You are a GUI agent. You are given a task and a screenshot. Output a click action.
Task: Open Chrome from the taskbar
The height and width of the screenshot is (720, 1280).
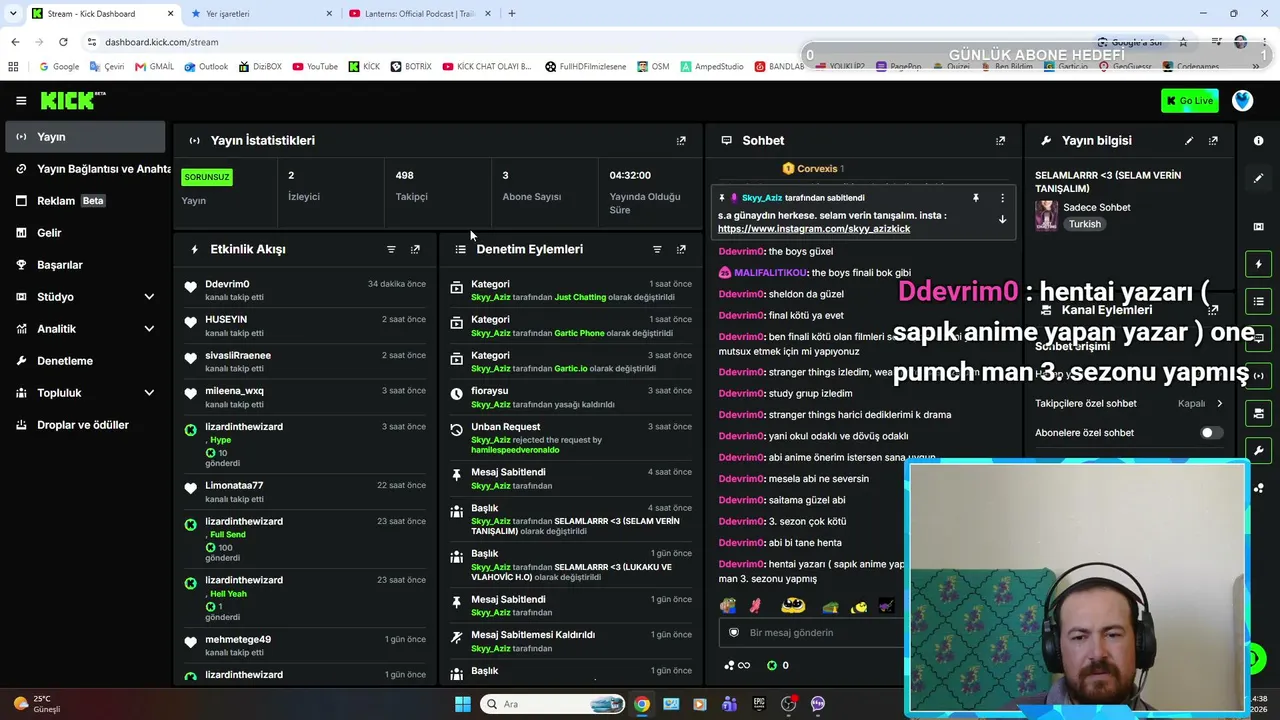[x=642, y=704]
